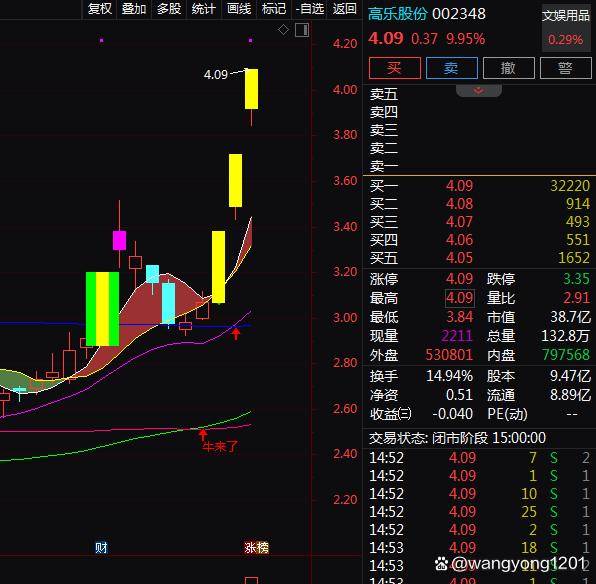
Task: Click the diamond icon above the chart
Action: (283, 29)
